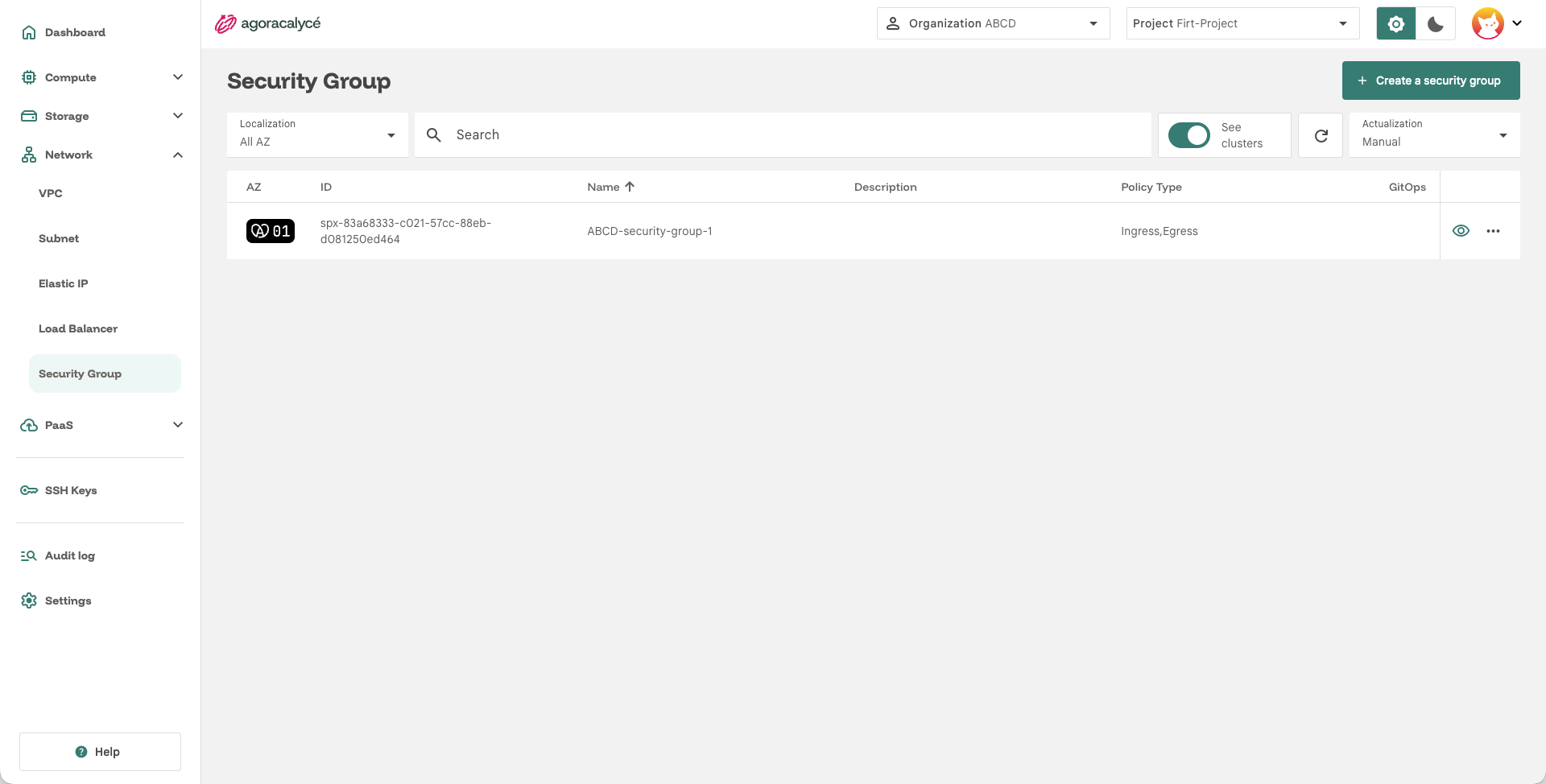Open the Project Firt-Project dropdown
1546x784 pixels.
point(1242,23)
